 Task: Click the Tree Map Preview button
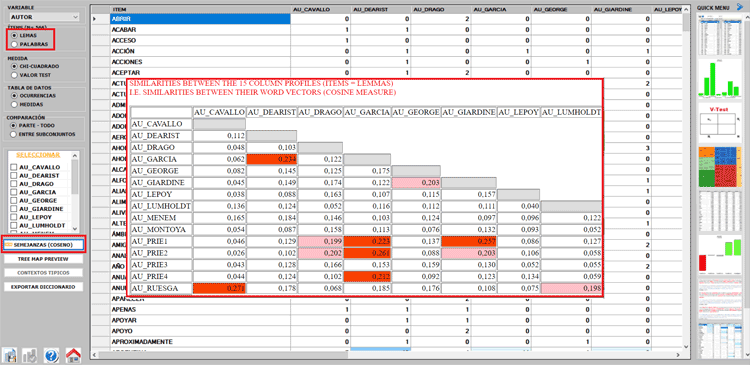tap(43, 259)
